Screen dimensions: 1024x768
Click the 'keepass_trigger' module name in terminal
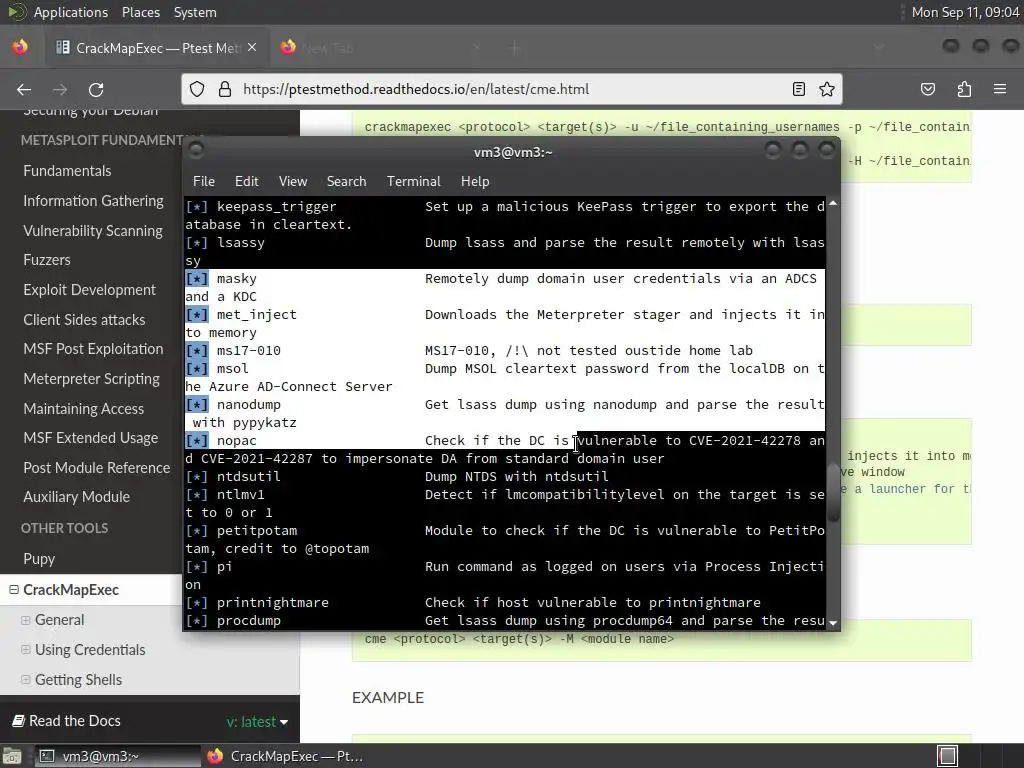coord(276,207)
